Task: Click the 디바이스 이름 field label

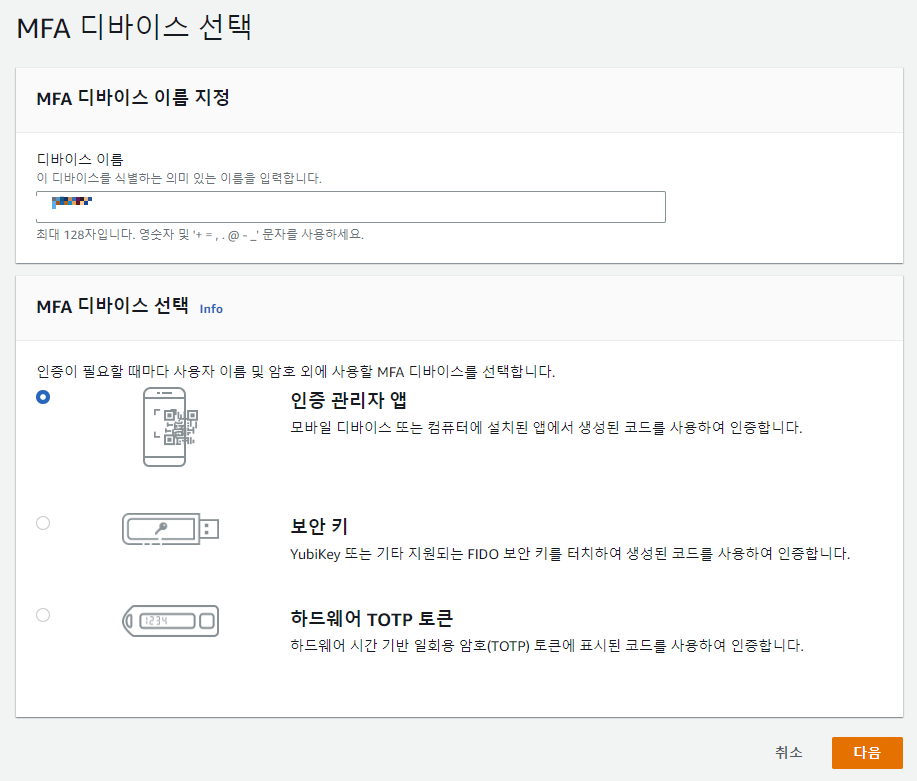Action: pyautogui.click(x=80, y=159)
